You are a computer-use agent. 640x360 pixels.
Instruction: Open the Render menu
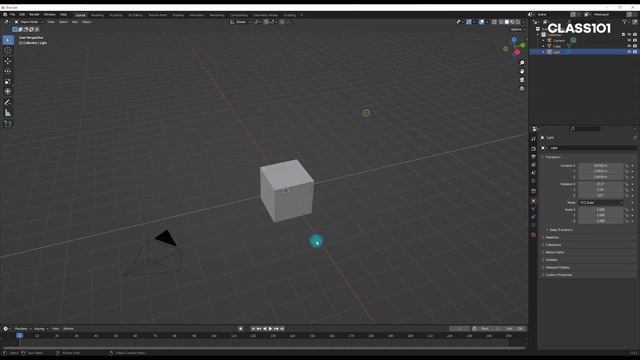[x=34, y=15]
